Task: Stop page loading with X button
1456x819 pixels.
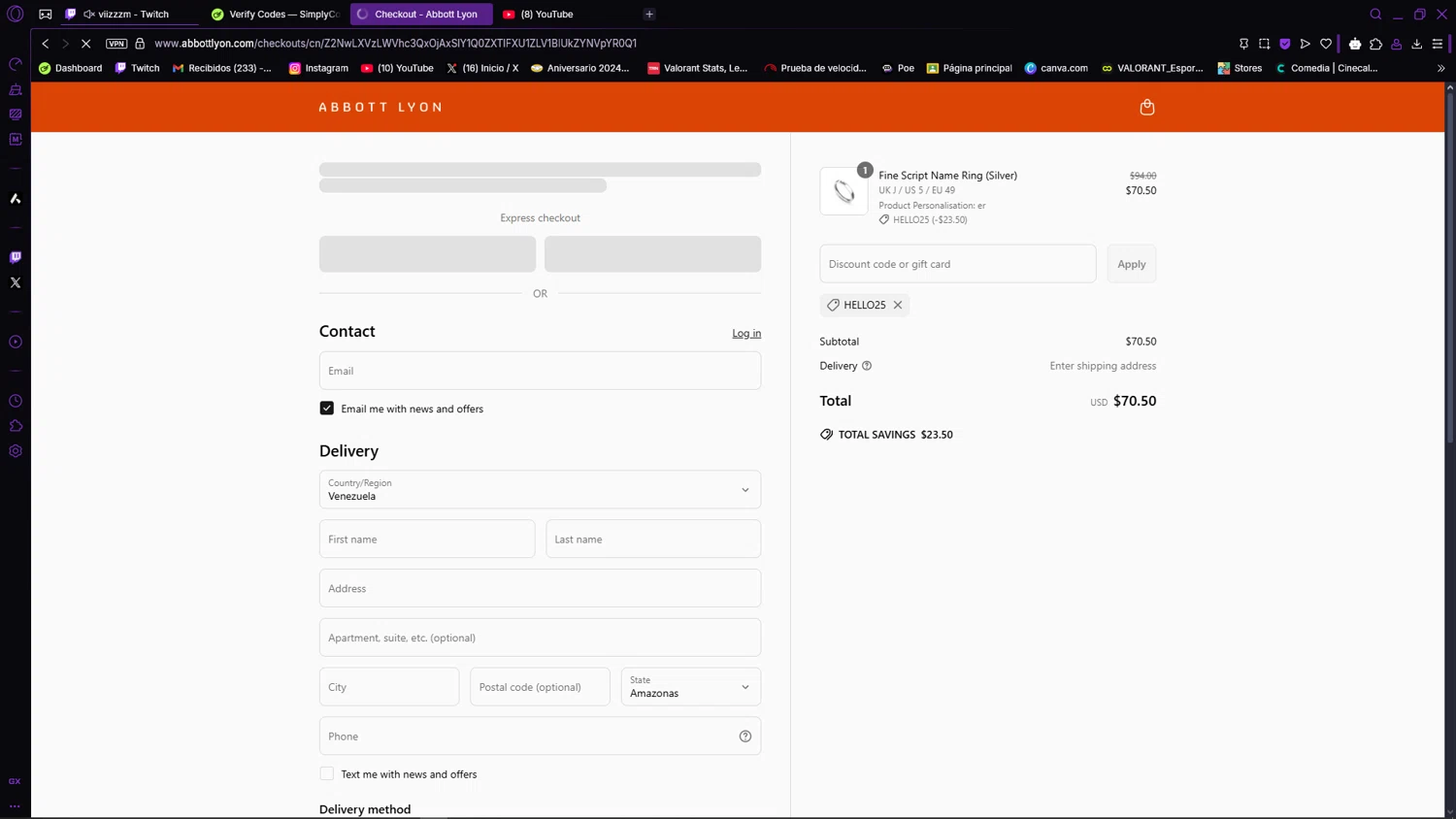Action: click(x=85, y=44)
